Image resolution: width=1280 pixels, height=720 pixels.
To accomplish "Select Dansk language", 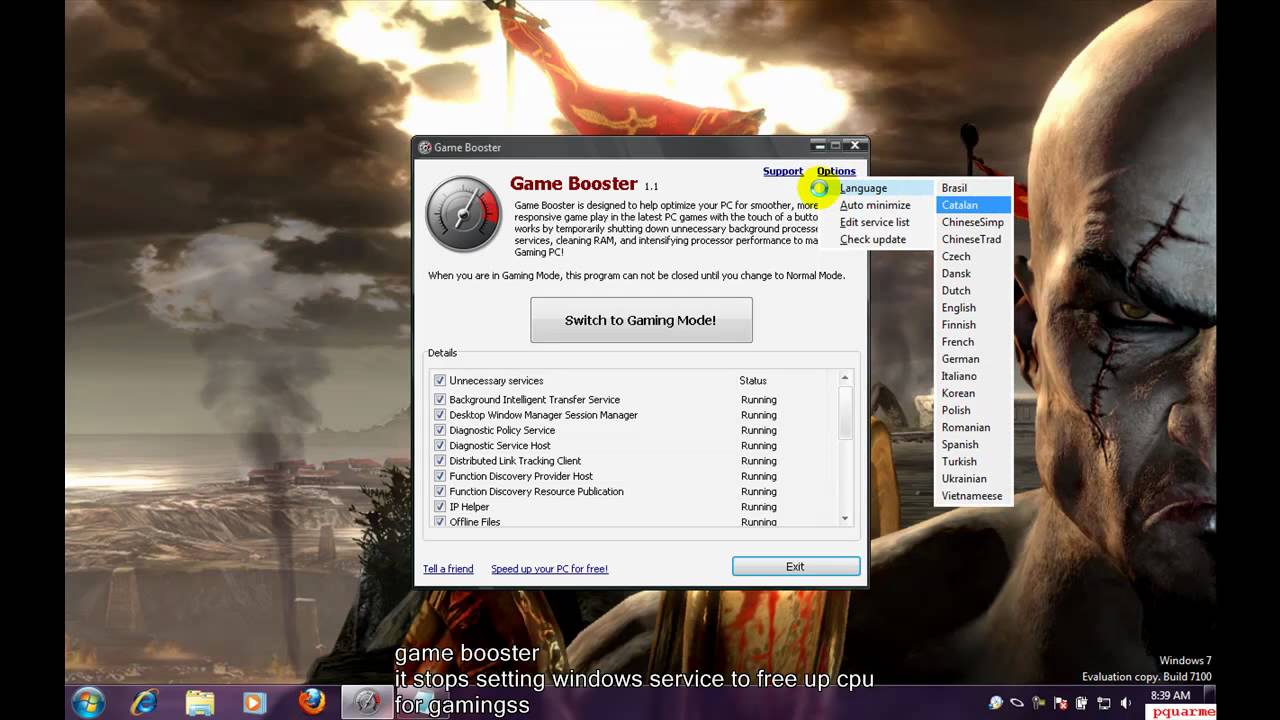I will (x=974, y=273).
